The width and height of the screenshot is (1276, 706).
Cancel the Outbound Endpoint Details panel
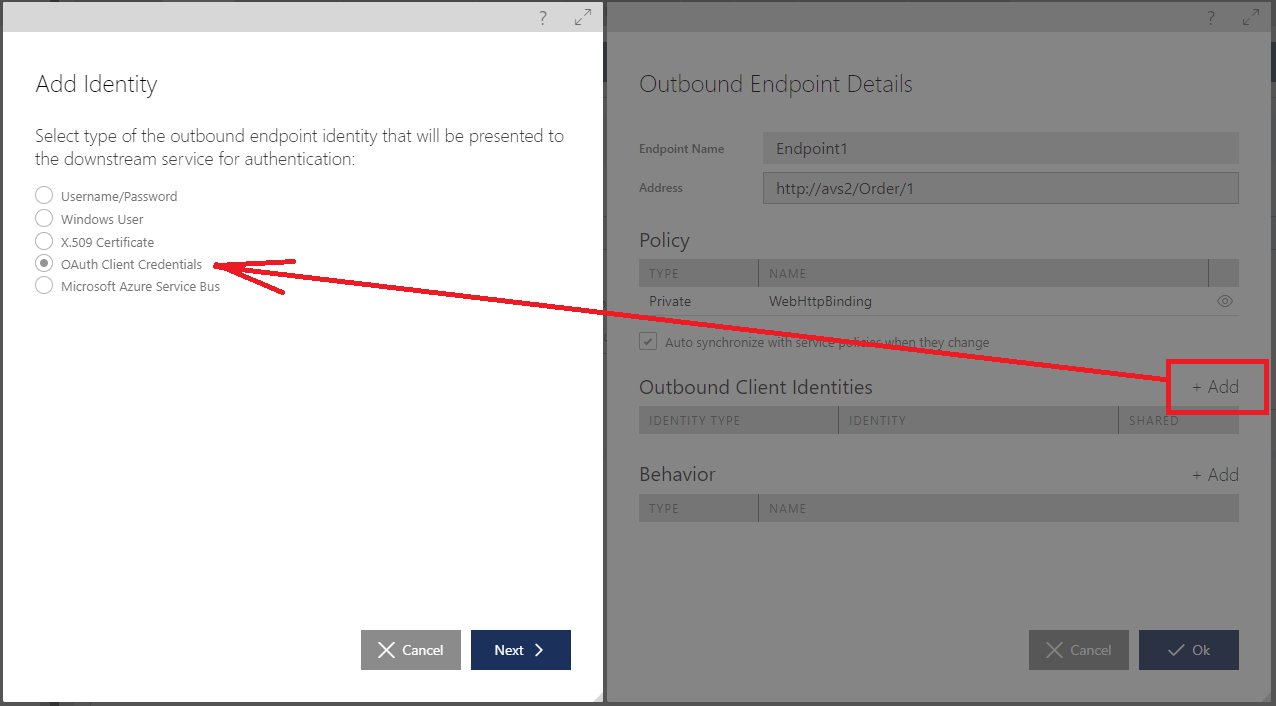pos(1079,650)
